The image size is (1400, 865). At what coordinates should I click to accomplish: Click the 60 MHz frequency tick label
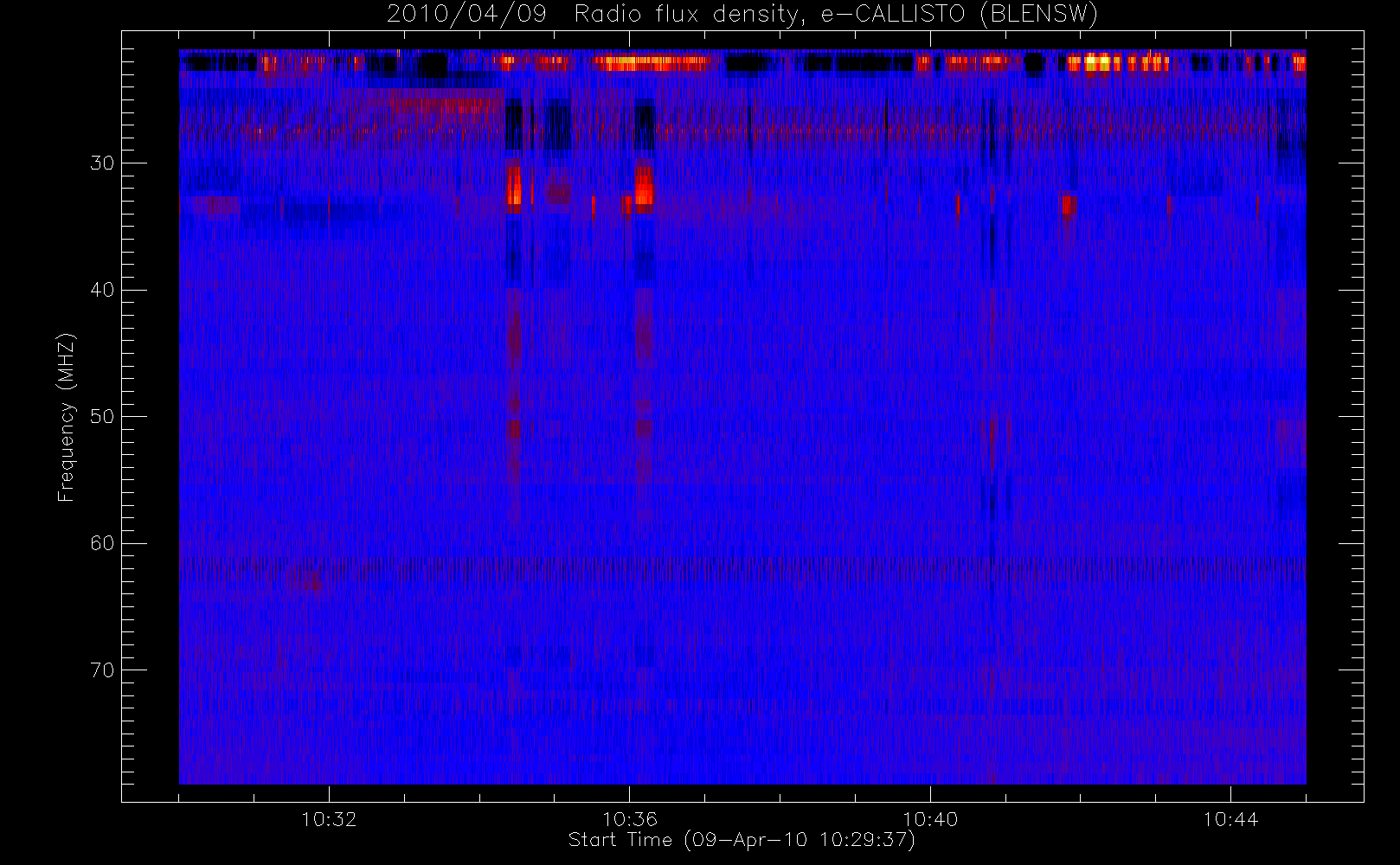[x=102, y=544]
